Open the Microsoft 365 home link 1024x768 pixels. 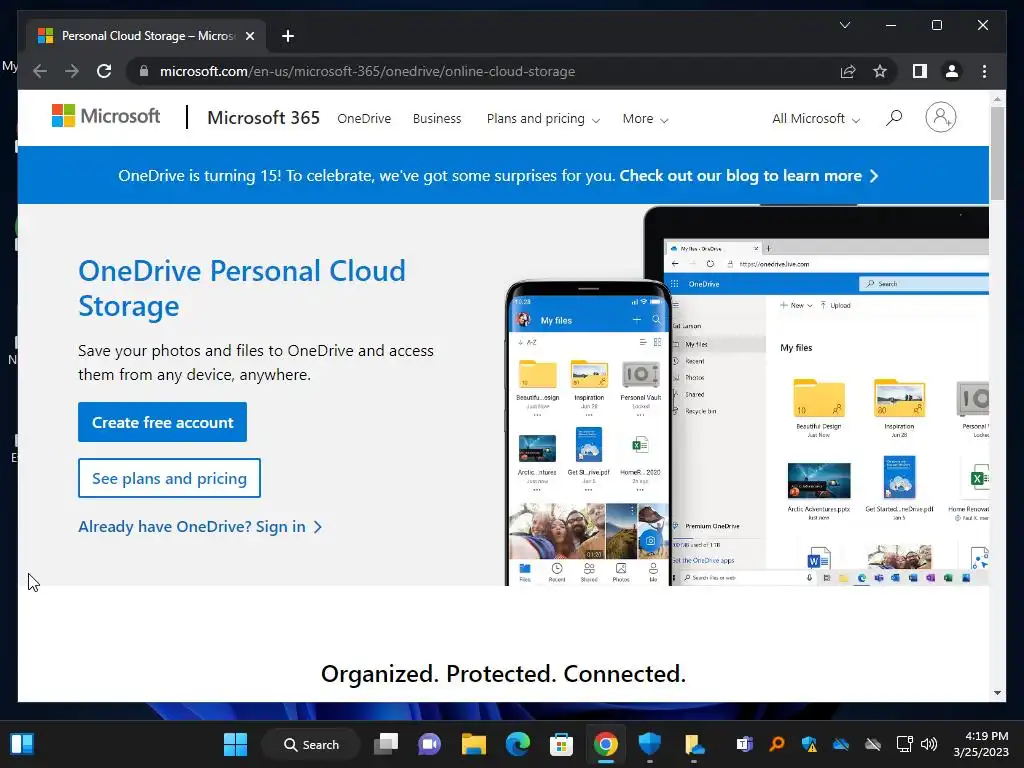(x=263, y=118)
